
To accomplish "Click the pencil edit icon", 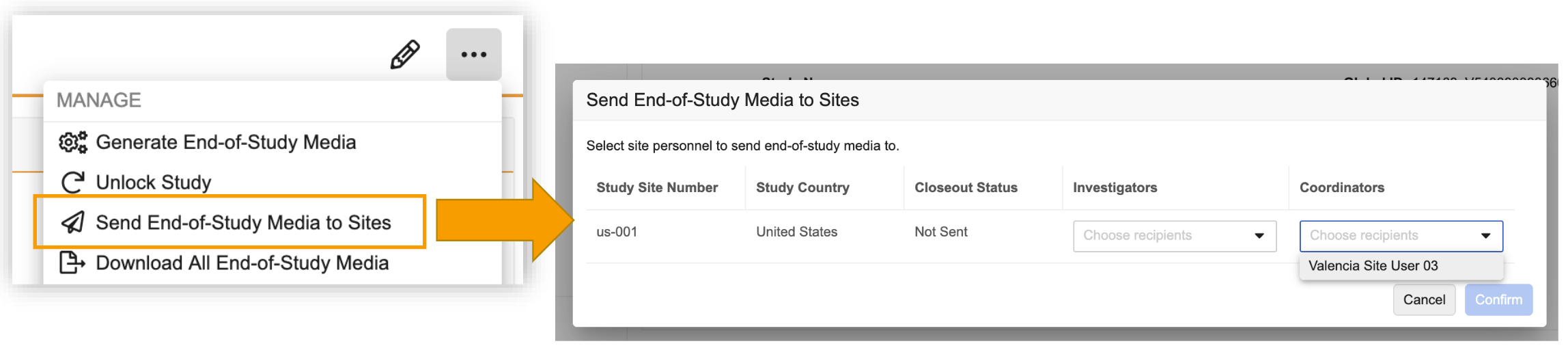I will click(x=405, y=55).
